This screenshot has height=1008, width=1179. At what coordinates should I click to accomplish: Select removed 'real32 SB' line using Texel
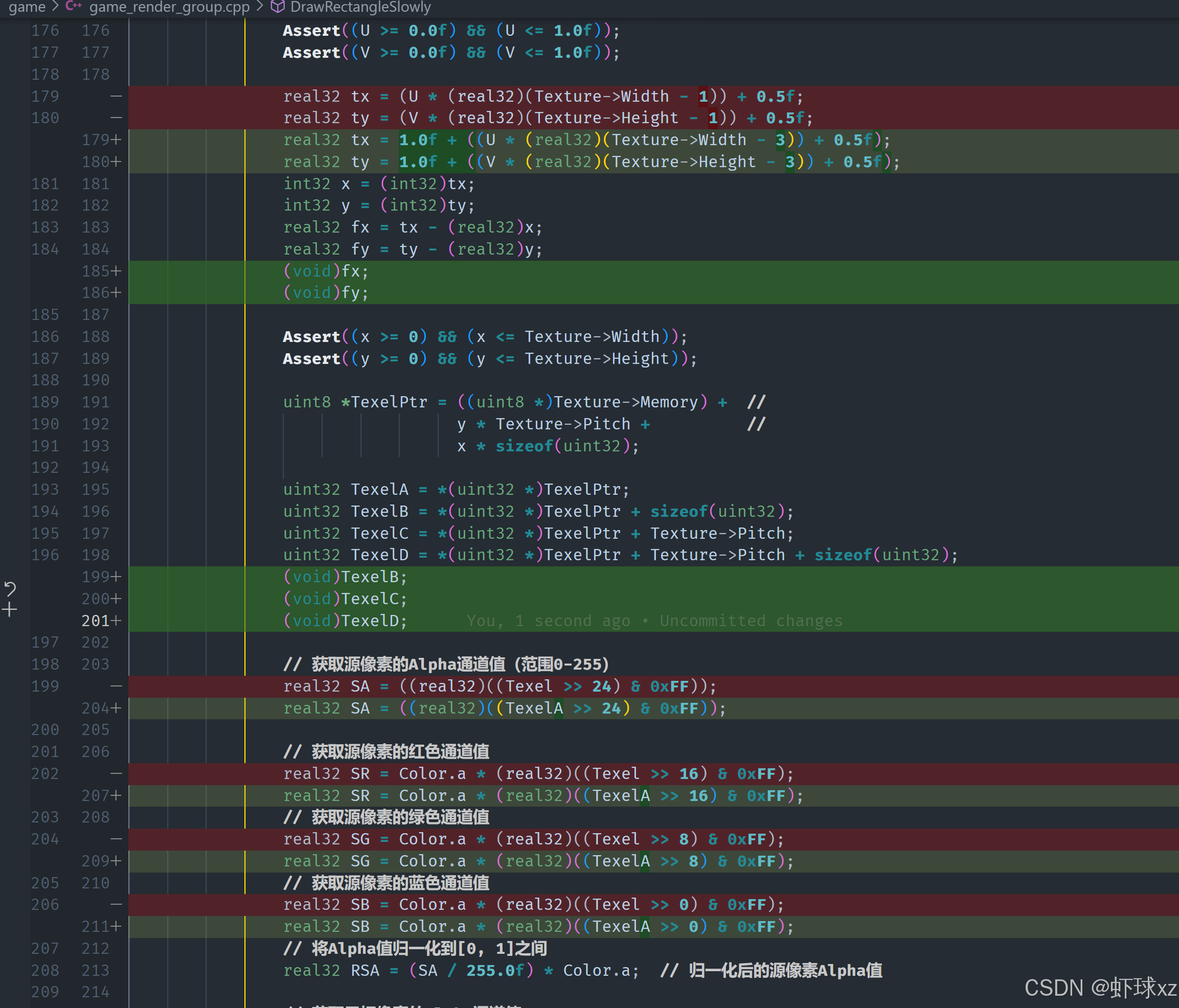tap(534, 904)
